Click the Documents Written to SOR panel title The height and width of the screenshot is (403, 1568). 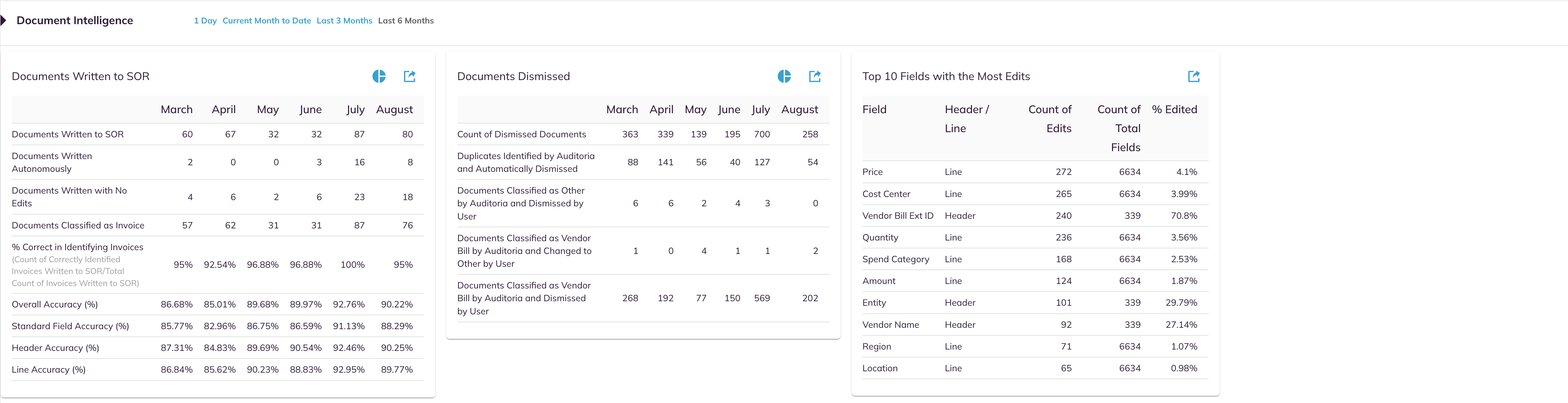point(80,76)
